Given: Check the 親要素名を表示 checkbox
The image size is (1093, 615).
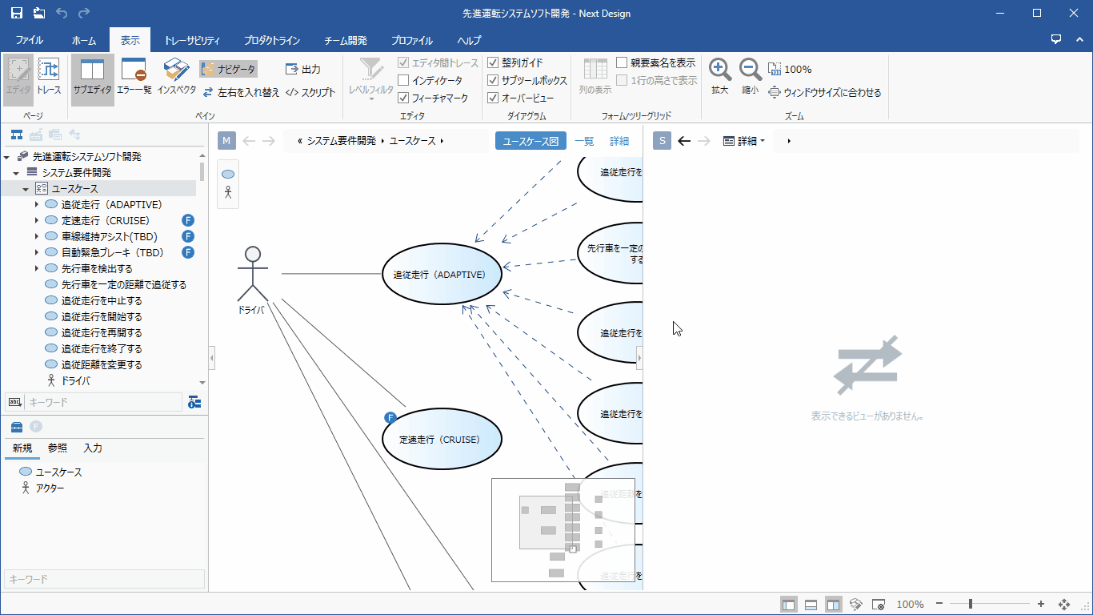Looking at the screenshot, I should pos(622,62).
